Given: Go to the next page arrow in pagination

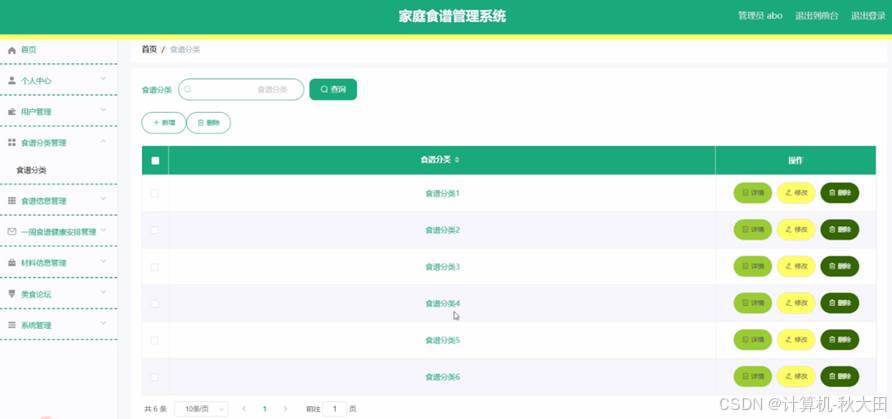Looking at the screenshot, I should 285,409.
